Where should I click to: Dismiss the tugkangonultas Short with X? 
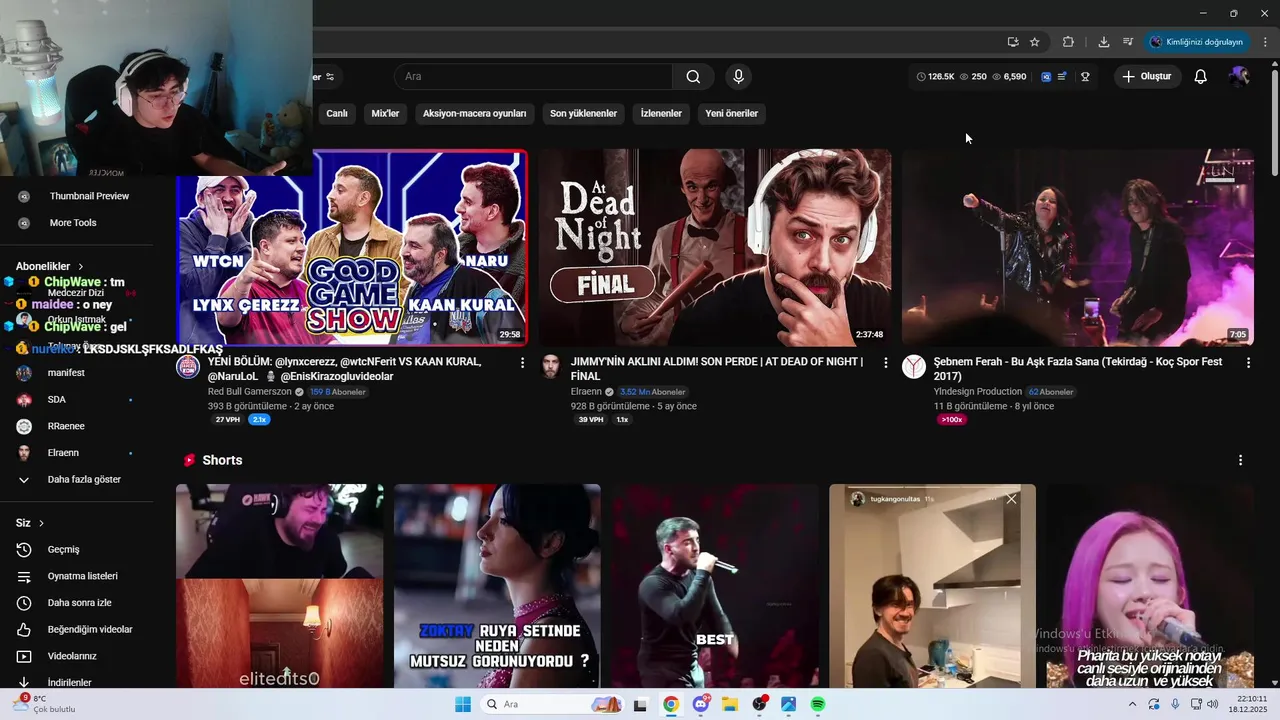pyautogui.click(x=1011, y=499)
